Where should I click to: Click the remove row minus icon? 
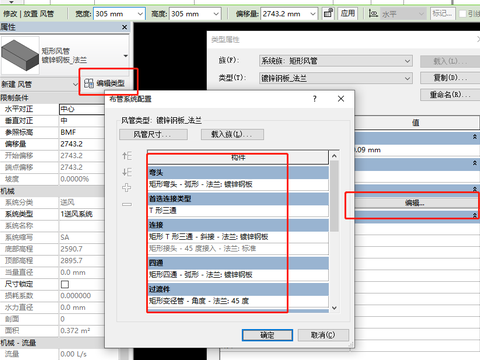click(127, 204)
